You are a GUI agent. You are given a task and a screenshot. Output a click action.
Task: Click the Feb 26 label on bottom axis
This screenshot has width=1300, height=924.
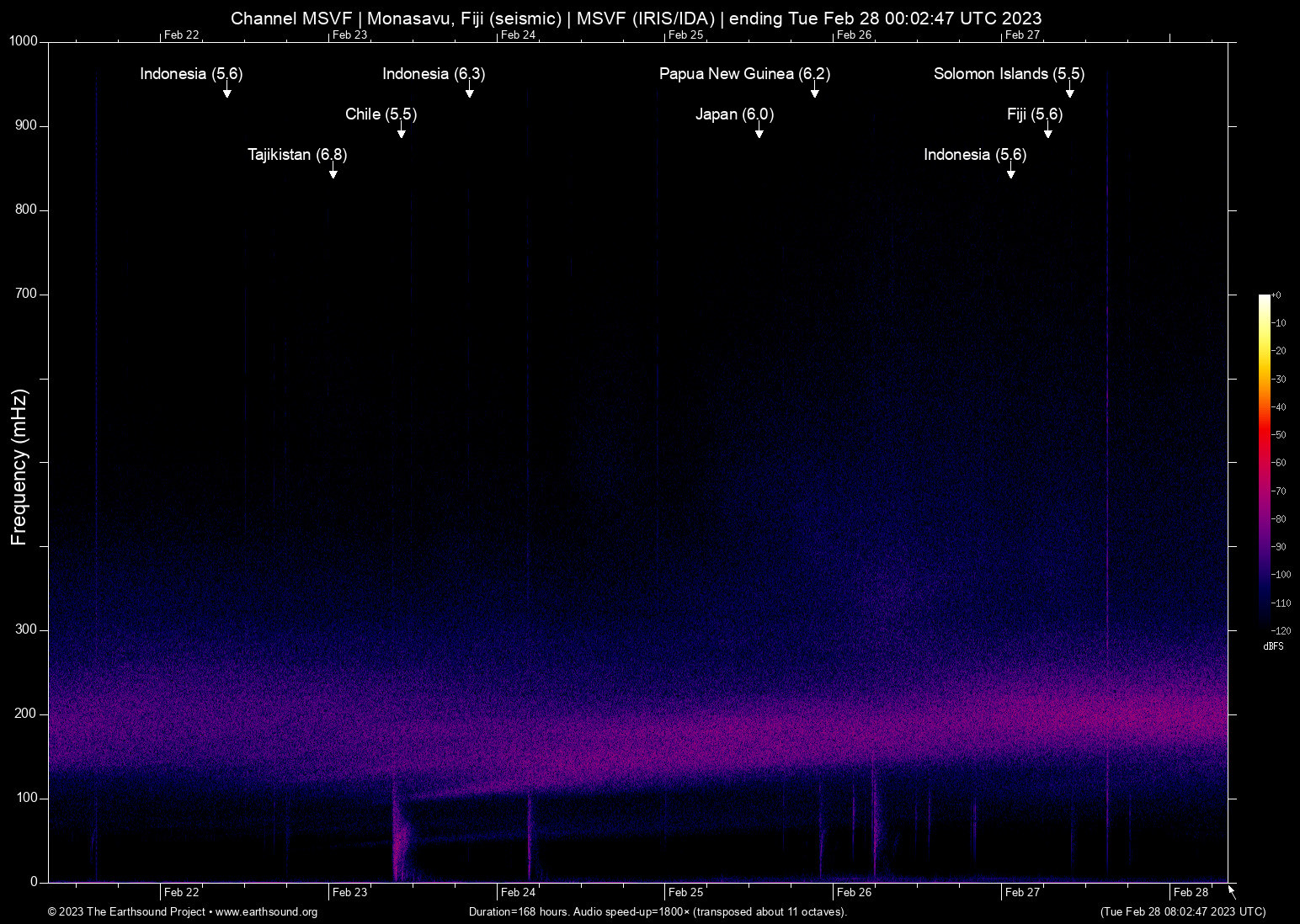point(855,892)
